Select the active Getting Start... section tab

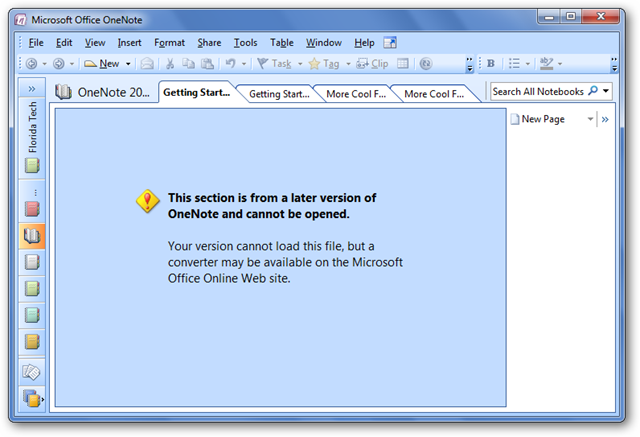196,93
